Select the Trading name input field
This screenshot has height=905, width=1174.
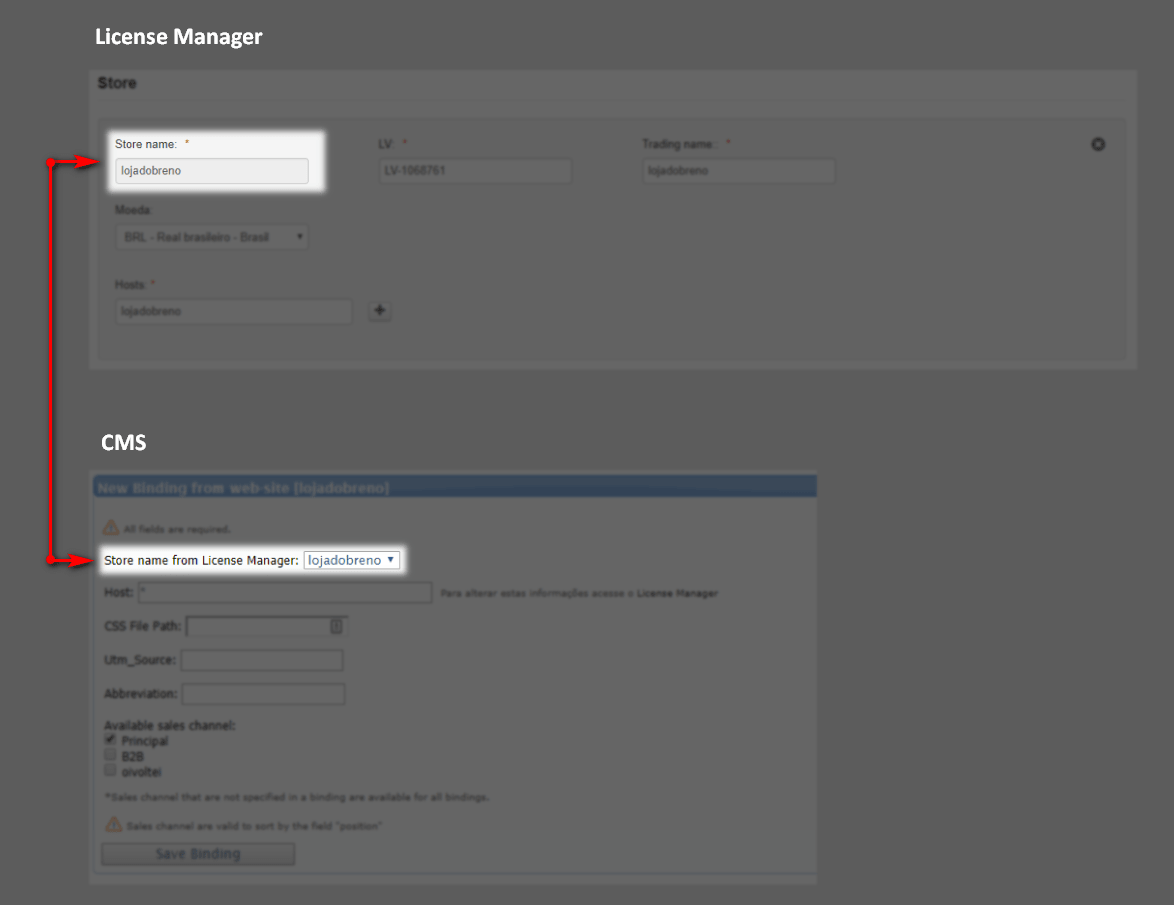[738, 171]
